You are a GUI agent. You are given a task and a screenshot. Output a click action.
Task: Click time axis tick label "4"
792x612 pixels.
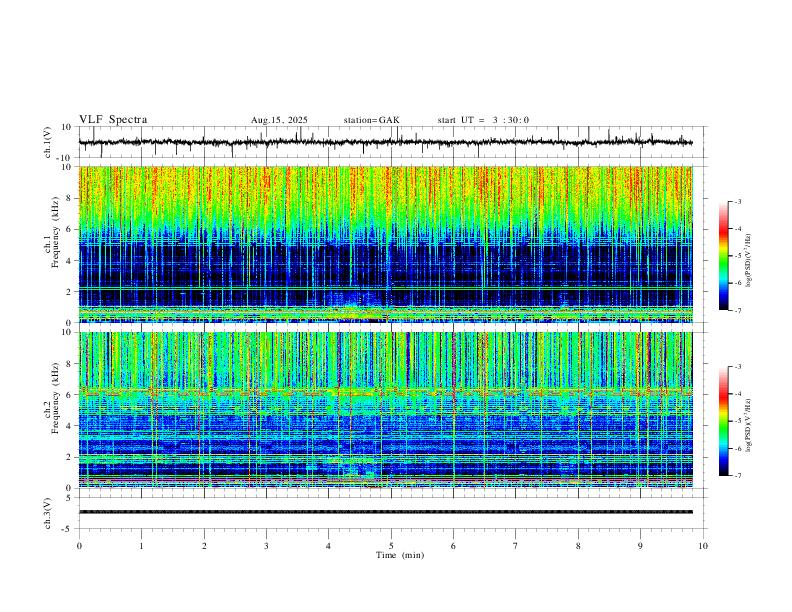(x=329, y=546)
